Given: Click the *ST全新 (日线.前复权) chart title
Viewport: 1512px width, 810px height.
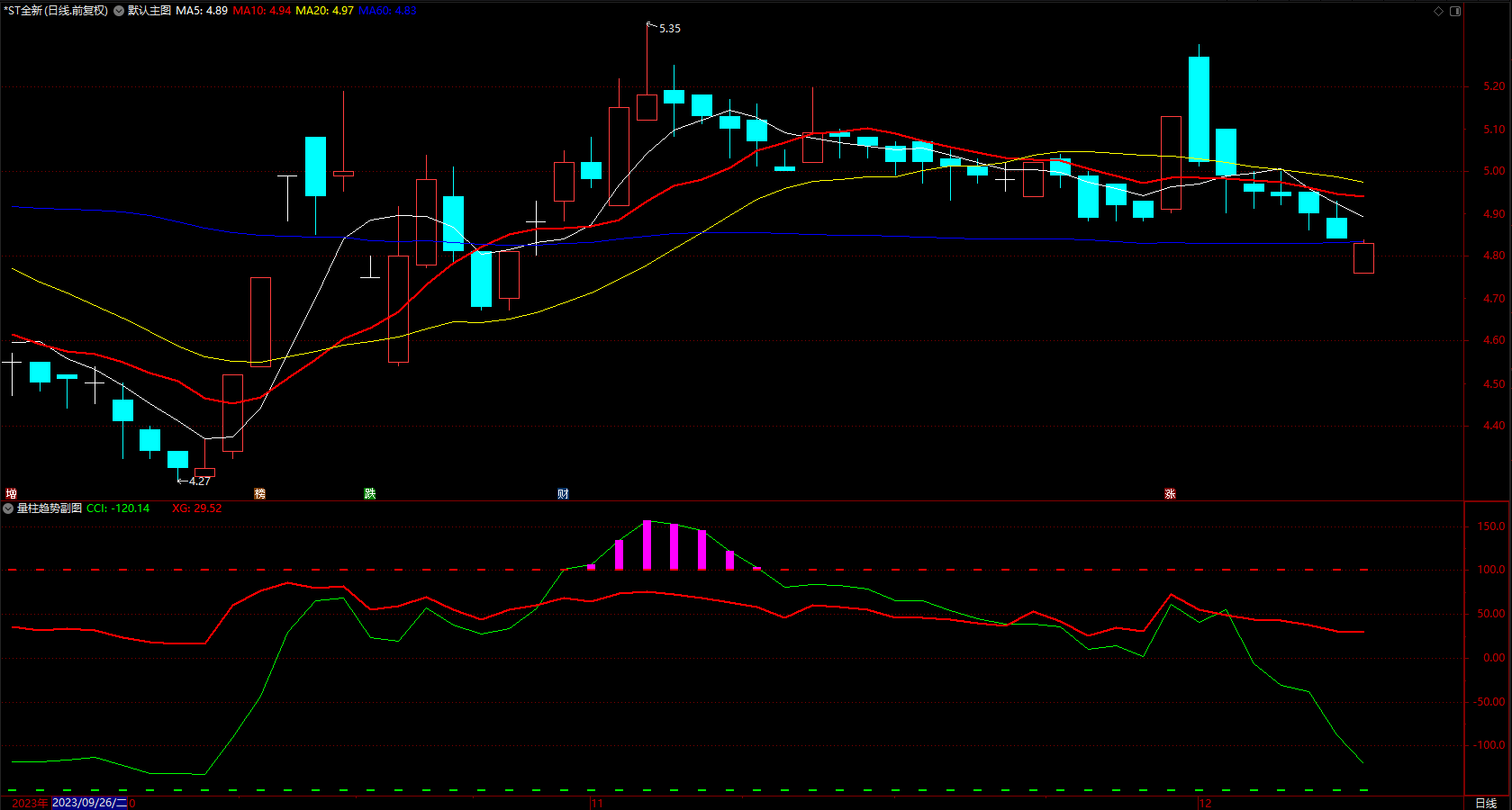Looking at the screenshot, I should (56, 11).
